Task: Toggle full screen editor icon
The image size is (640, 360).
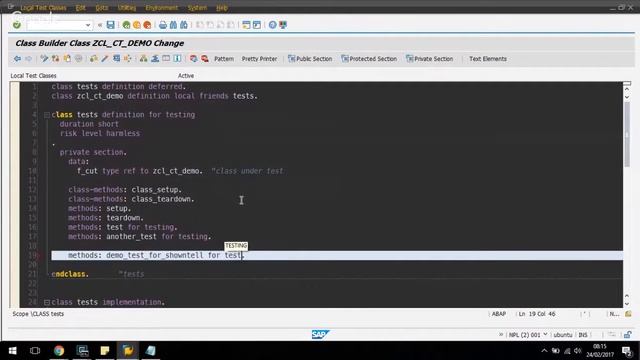Action: point(166,59)
